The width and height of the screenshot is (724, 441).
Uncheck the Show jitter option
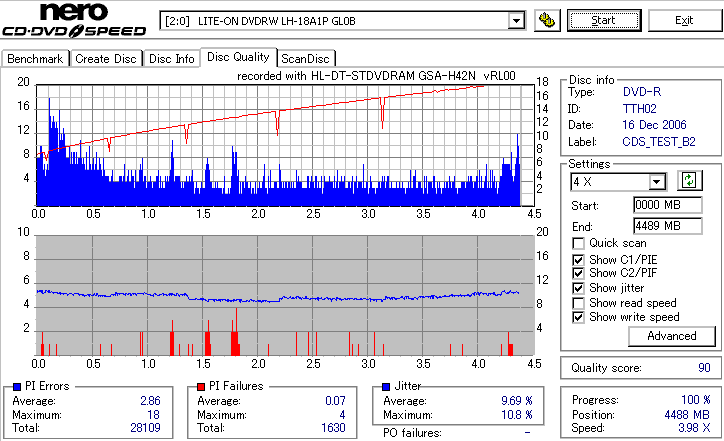pyautogui.click(x=578, y=288)
